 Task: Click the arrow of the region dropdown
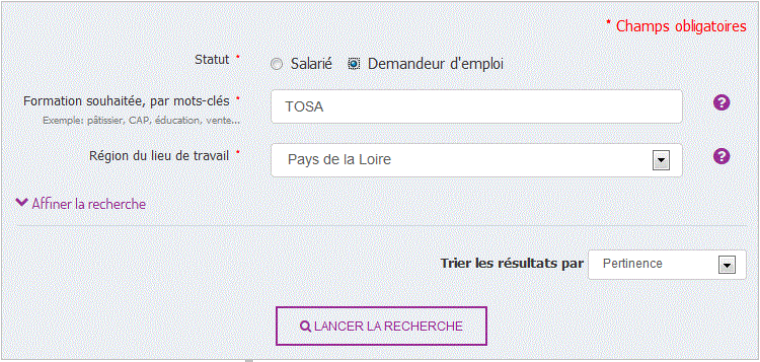(661, 160)
